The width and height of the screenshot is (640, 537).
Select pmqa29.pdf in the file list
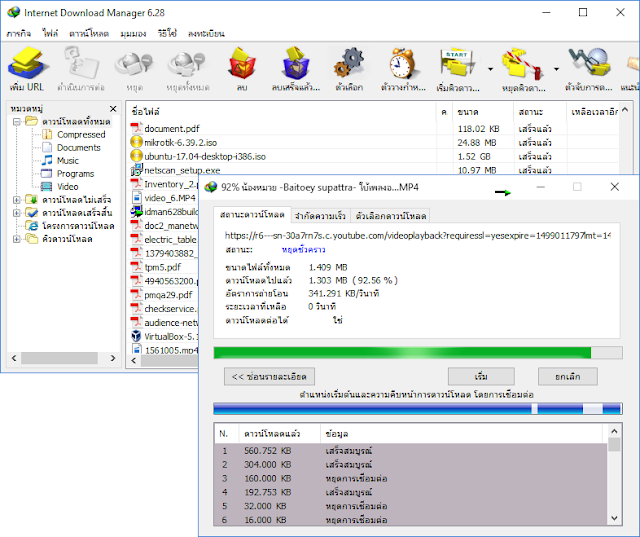point(168,295)
